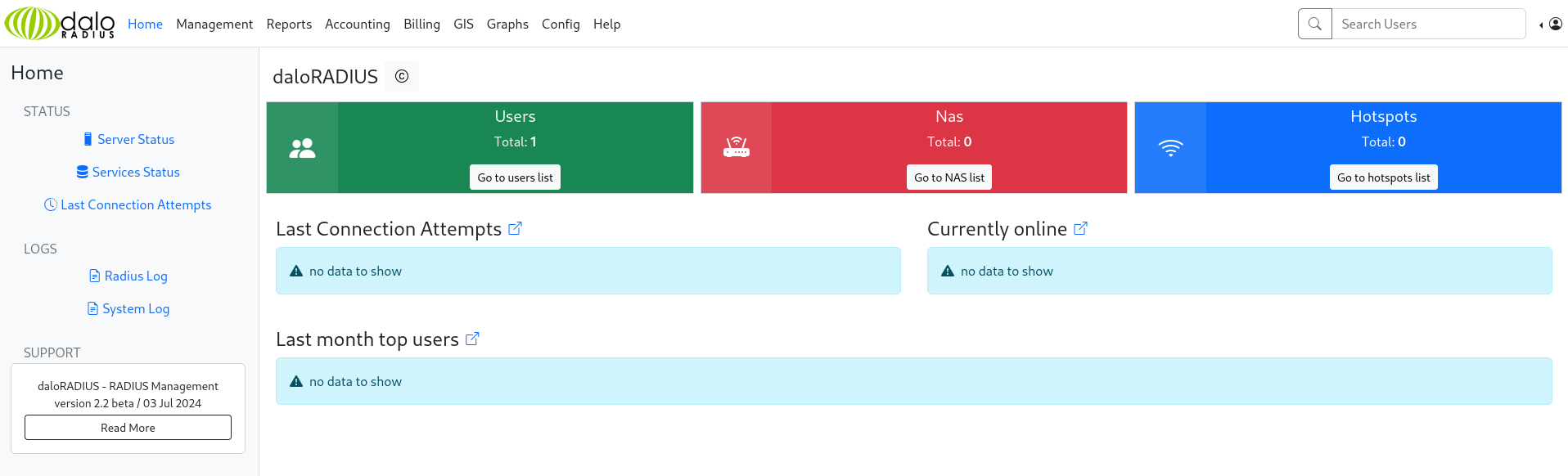Viewport: 1568px width, 476px height.
Task: Open the Graphs menu
Action: pyautogui.click(x=507, y=25)
